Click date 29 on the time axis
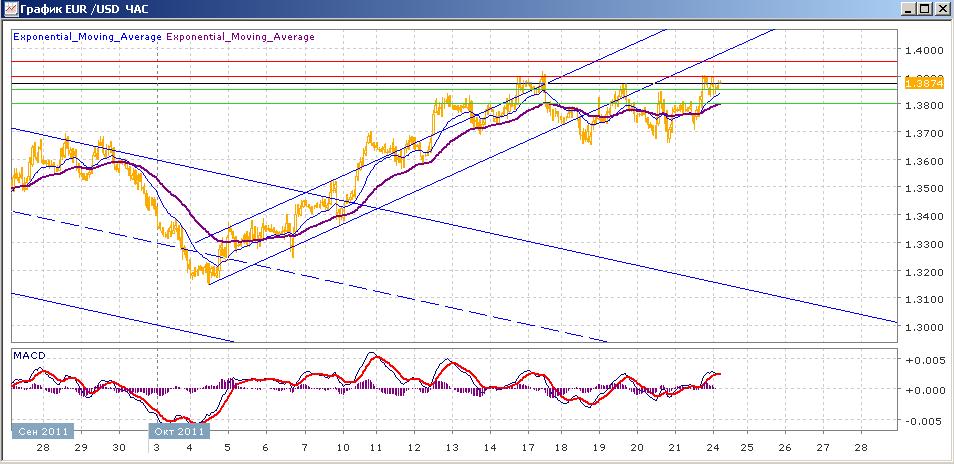The image size is (954, 464). coord(81,448)
